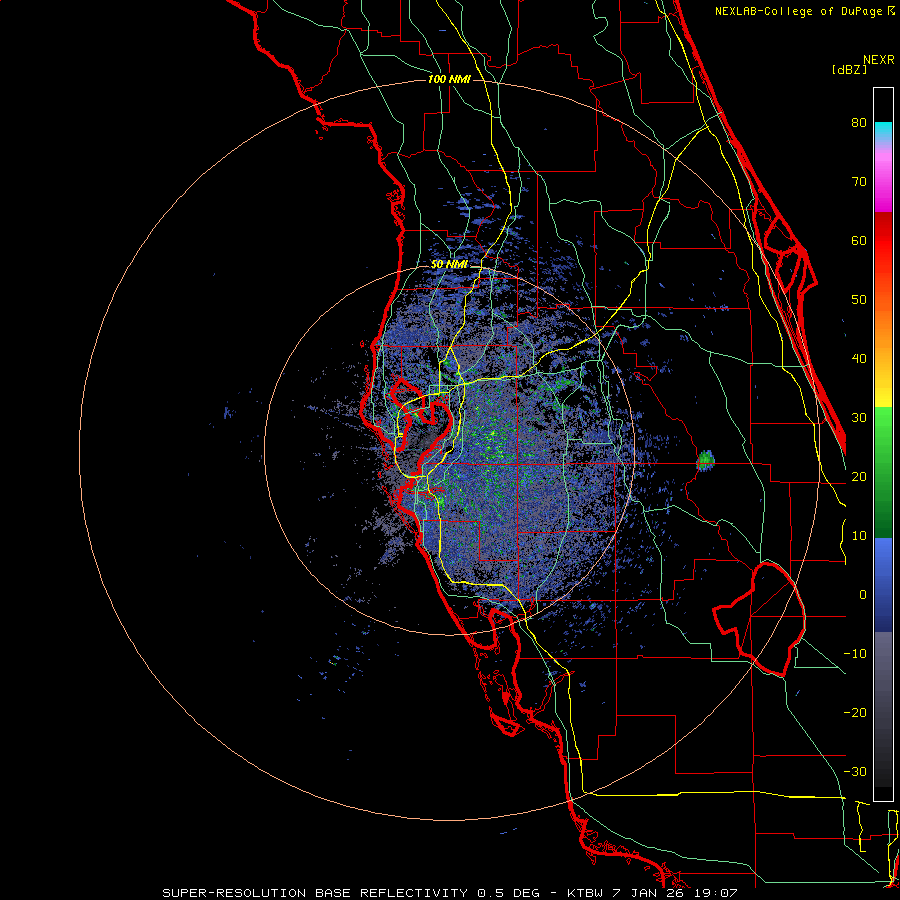The height and width of the screenshot is (900, 900).
Task: Click the gray segment of the color bar
Action: pyautogui.click(x=883, y=709)
